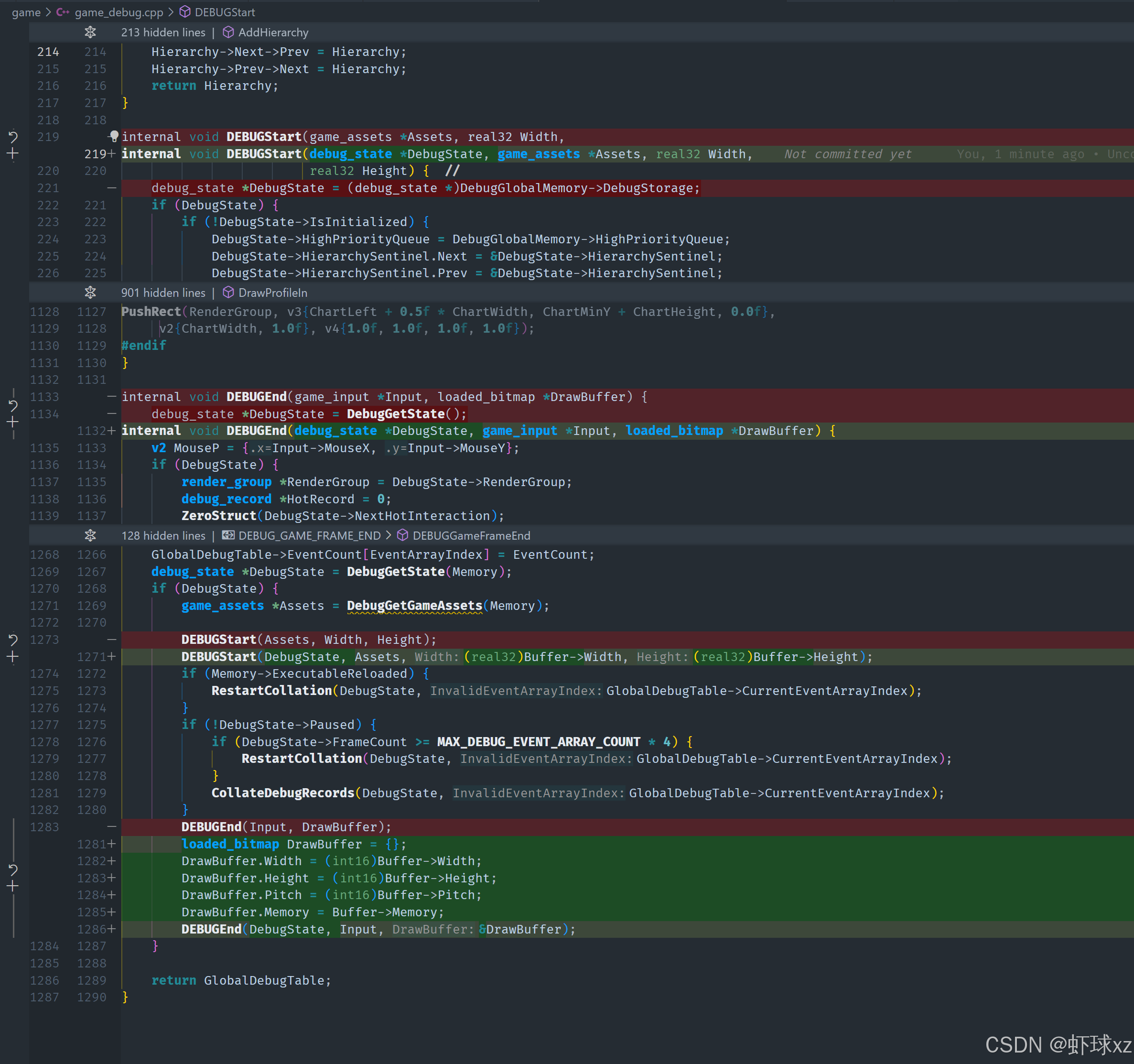Viewport: 1134px width, 1064px height.
Task: Revert the DEBUGEnd signature change block
Action: 13,406
